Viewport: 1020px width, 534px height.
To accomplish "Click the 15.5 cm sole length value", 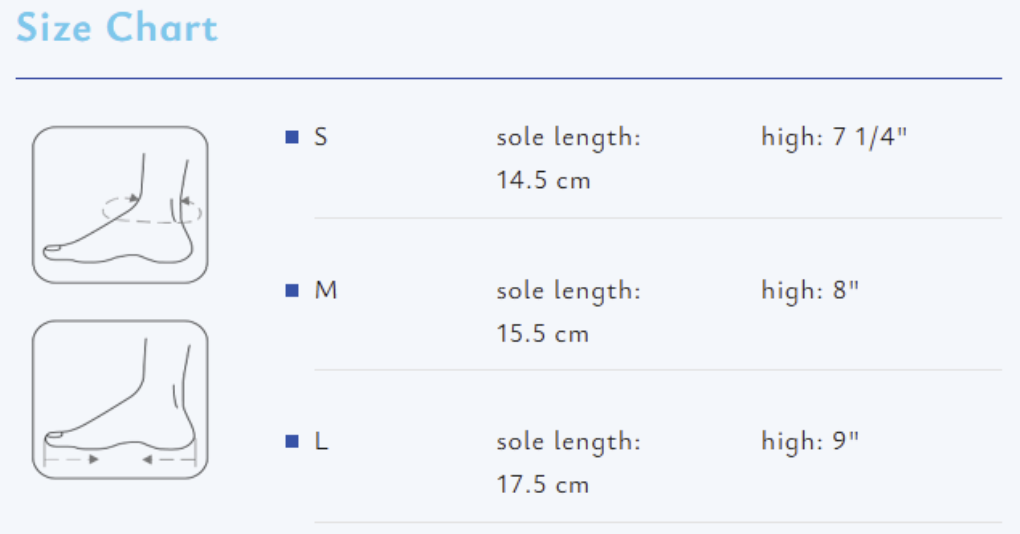I will pyautogui.click(x=543, y=334).
